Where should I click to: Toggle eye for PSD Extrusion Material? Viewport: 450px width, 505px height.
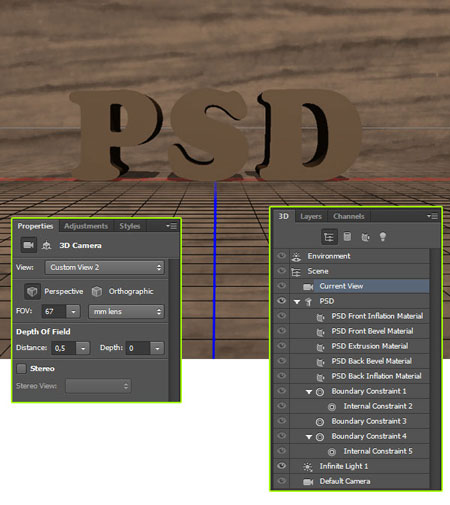(281, 346)
